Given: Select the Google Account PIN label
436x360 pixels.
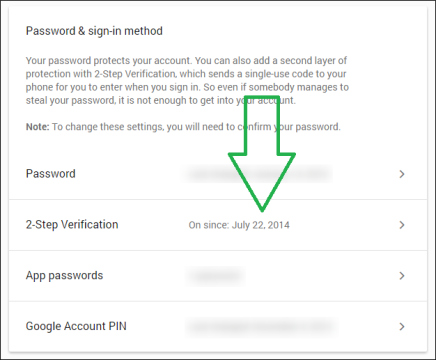Looking at the screenshot, I should pos(76,326).
